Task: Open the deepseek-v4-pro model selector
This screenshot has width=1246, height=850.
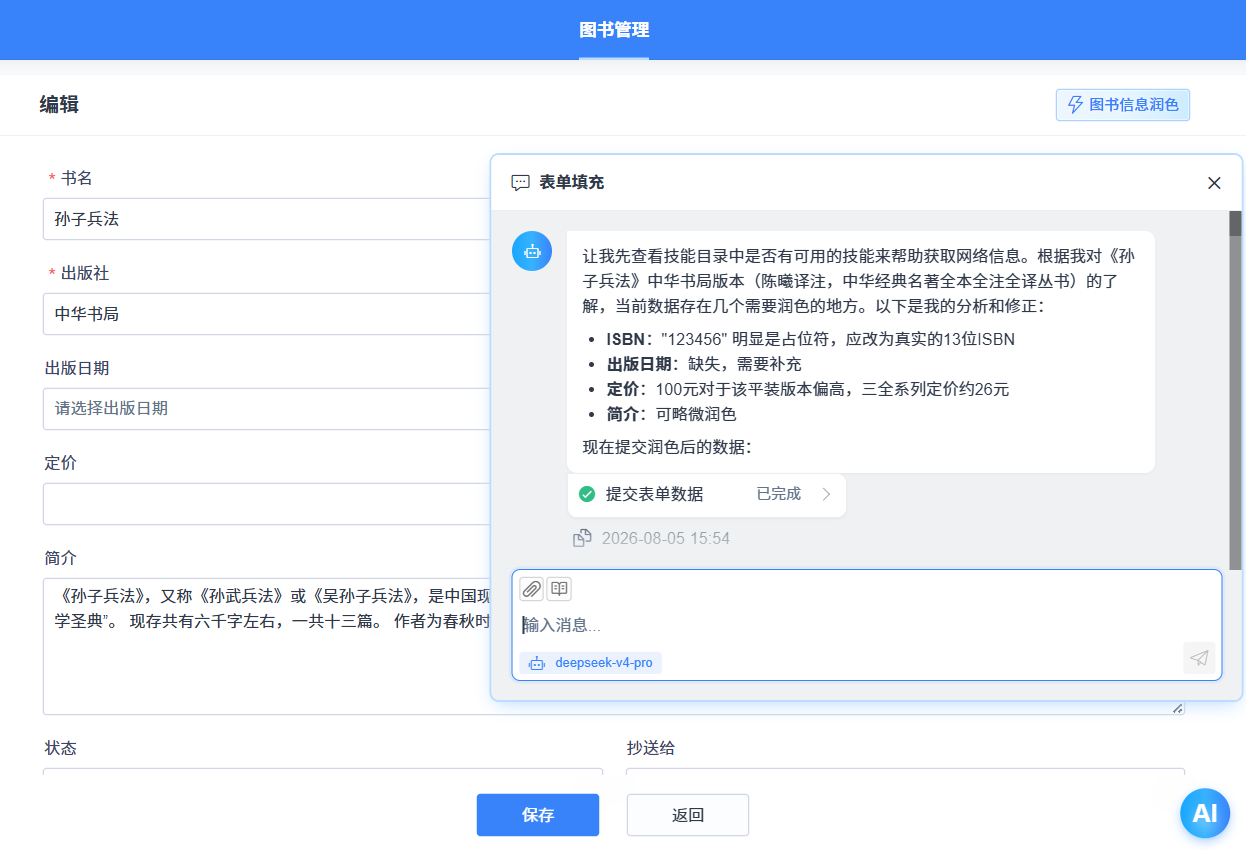Action: point(590,663)
